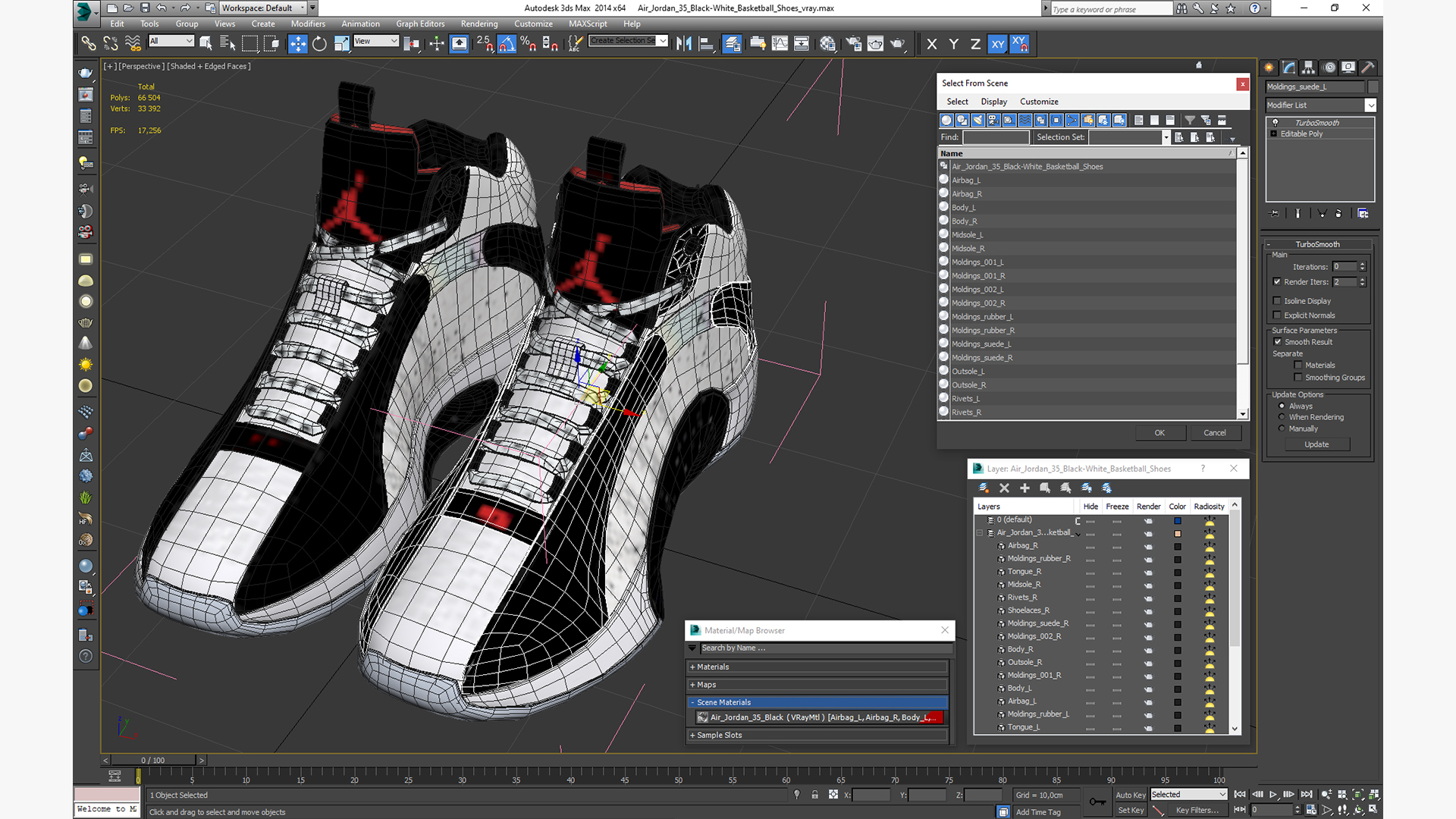
Task: Choose the Select and Scale tool
Action: [341, 44]
